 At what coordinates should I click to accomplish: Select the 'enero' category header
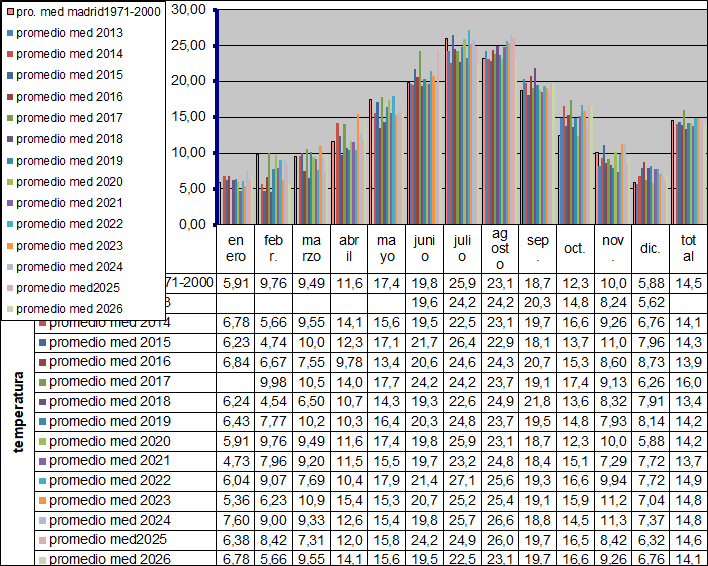point(236,247)
